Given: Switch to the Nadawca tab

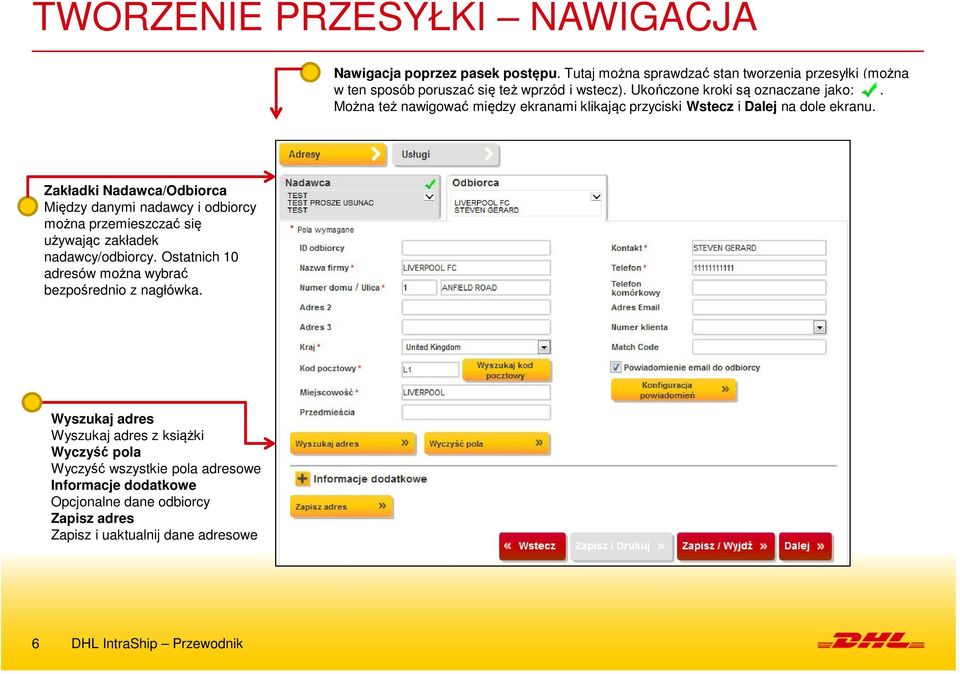Looking at the screenshot, I should pos(360,197).
